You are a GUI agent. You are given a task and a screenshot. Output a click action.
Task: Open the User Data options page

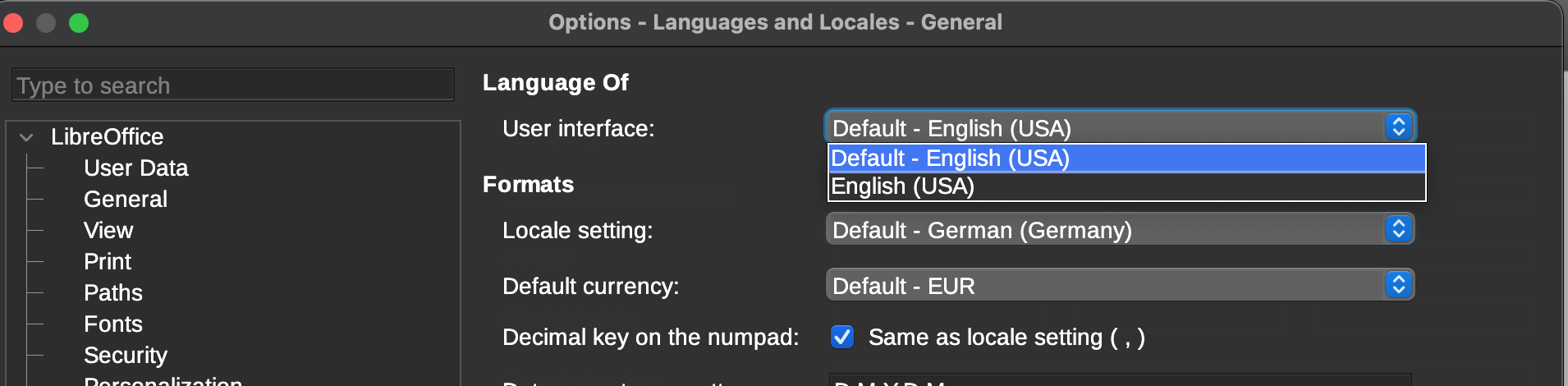[x=136, y=168]
